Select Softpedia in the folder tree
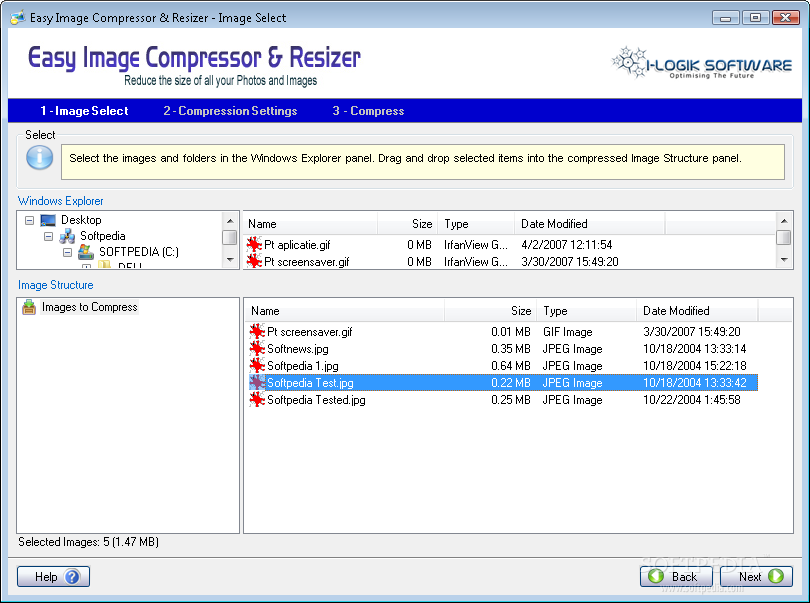This screenshot has height=603, width=810. (x=103, y=236)
